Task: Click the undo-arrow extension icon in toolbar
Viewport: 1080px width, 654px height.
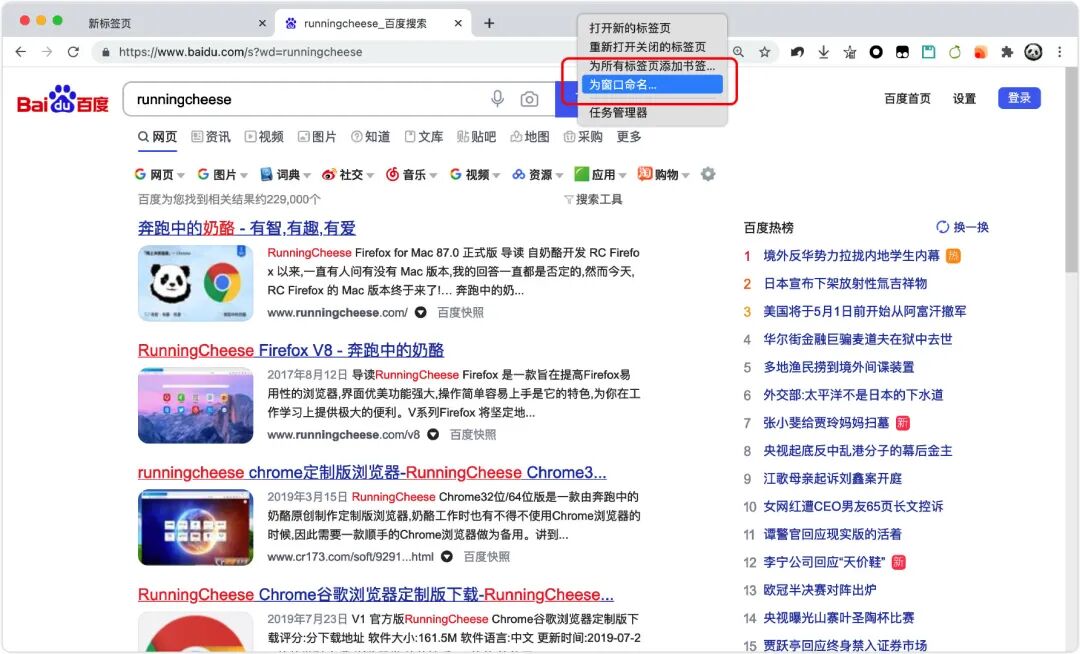Action: pos(797,52)
